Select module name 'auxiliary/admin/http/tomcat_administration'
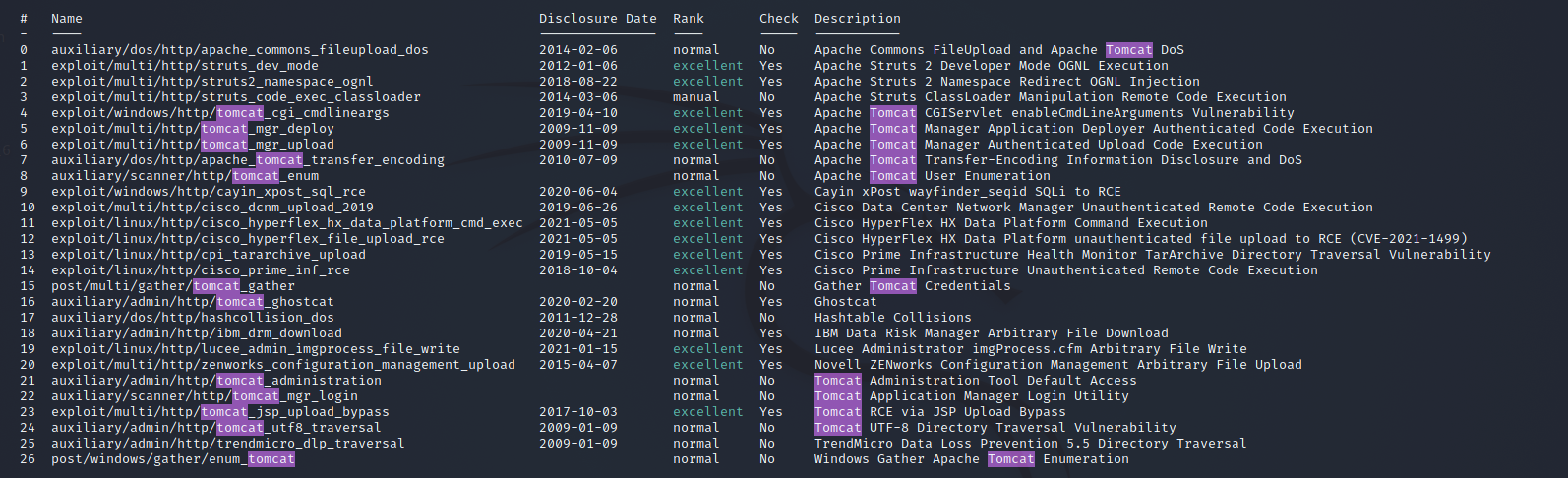Viewport: 1568px width, 478px height. click(x=216, y=381)
